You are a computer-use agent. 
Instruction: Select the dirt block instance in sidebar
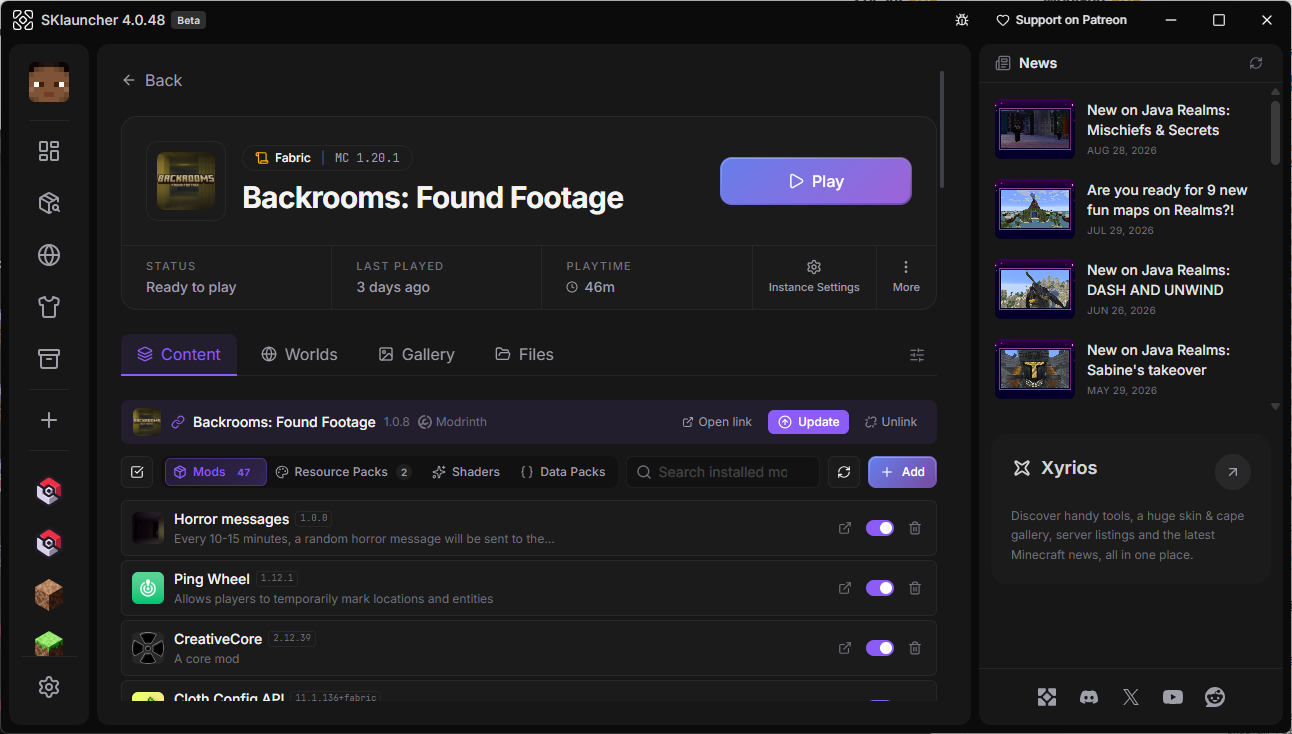[x=49, y=595]
